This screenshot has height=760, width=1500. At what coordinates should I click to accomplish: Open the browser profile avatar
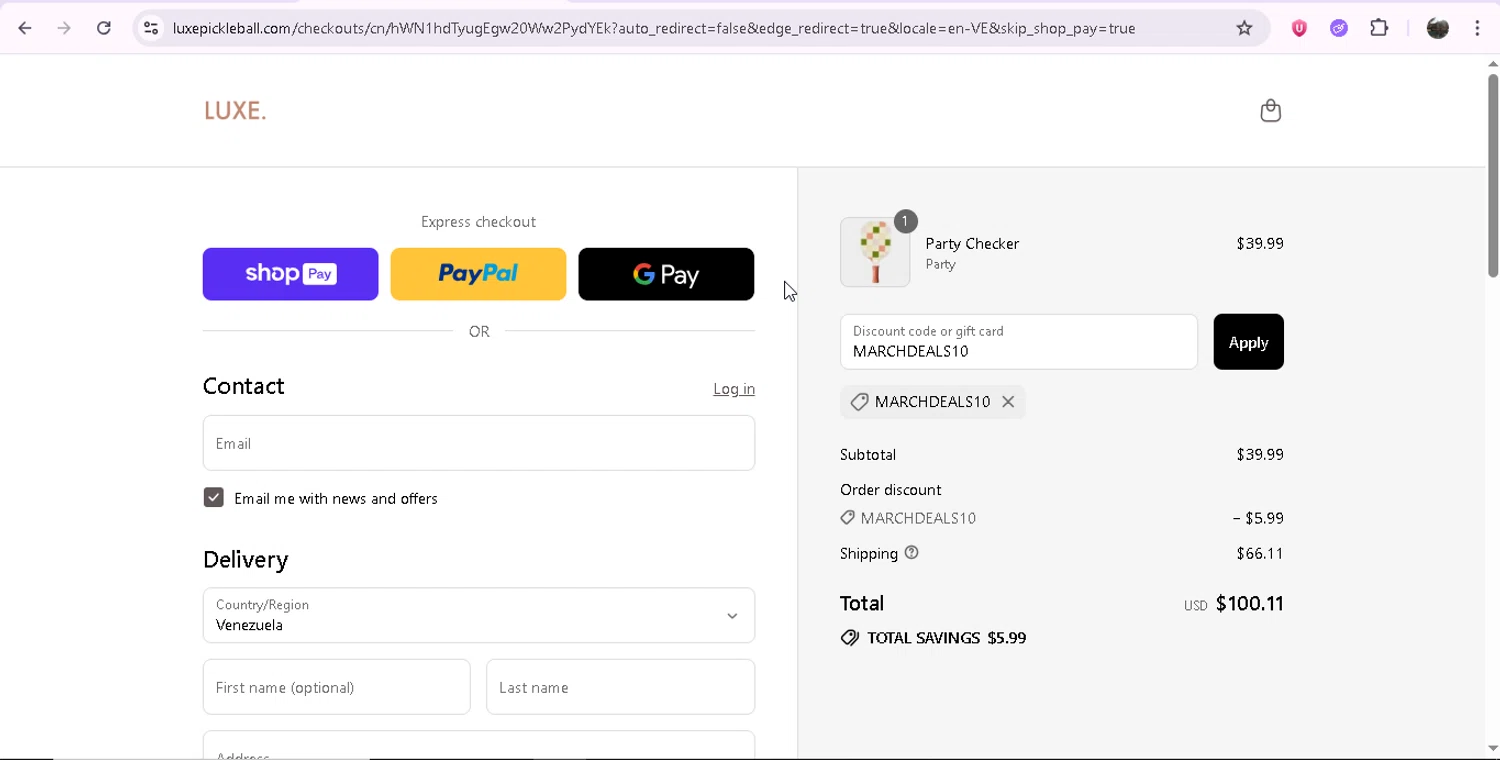1438,28
